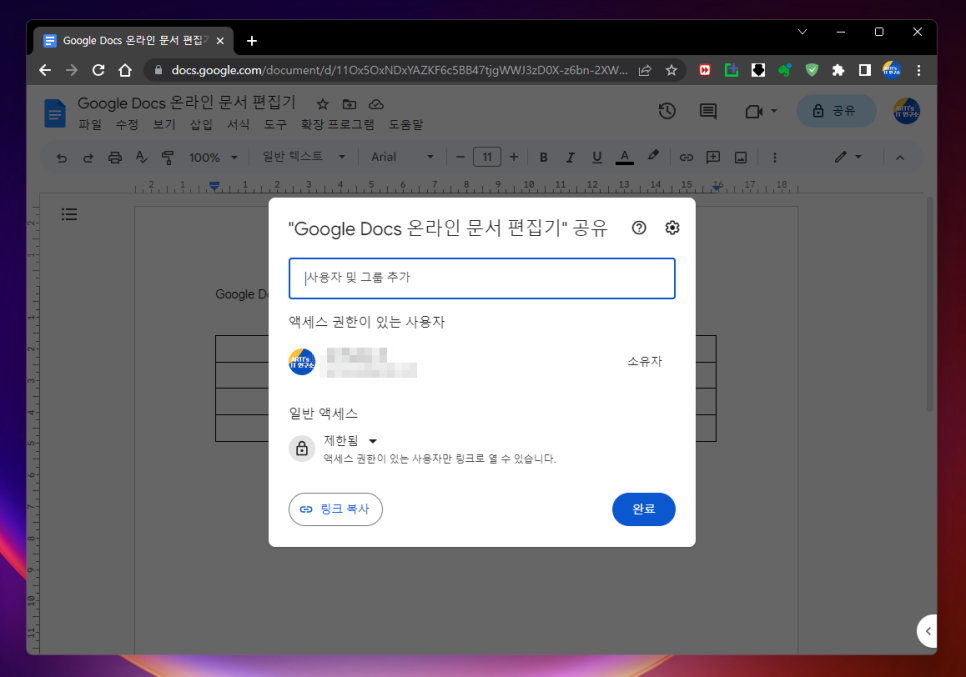Open share dialog settings gear
This screenshot has width=966, height=677.
point(672,228)
